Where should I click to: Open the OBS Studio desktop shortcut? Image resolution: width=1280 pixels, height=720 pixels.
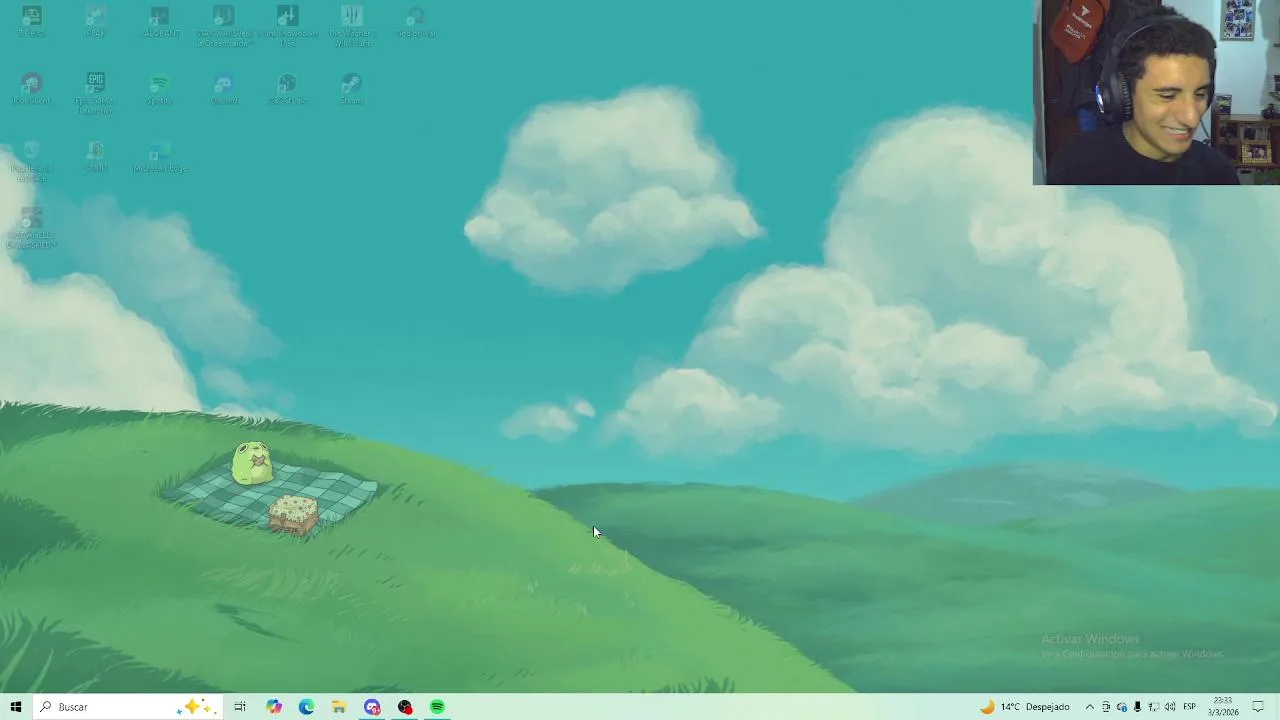click(x=287, y=88)
